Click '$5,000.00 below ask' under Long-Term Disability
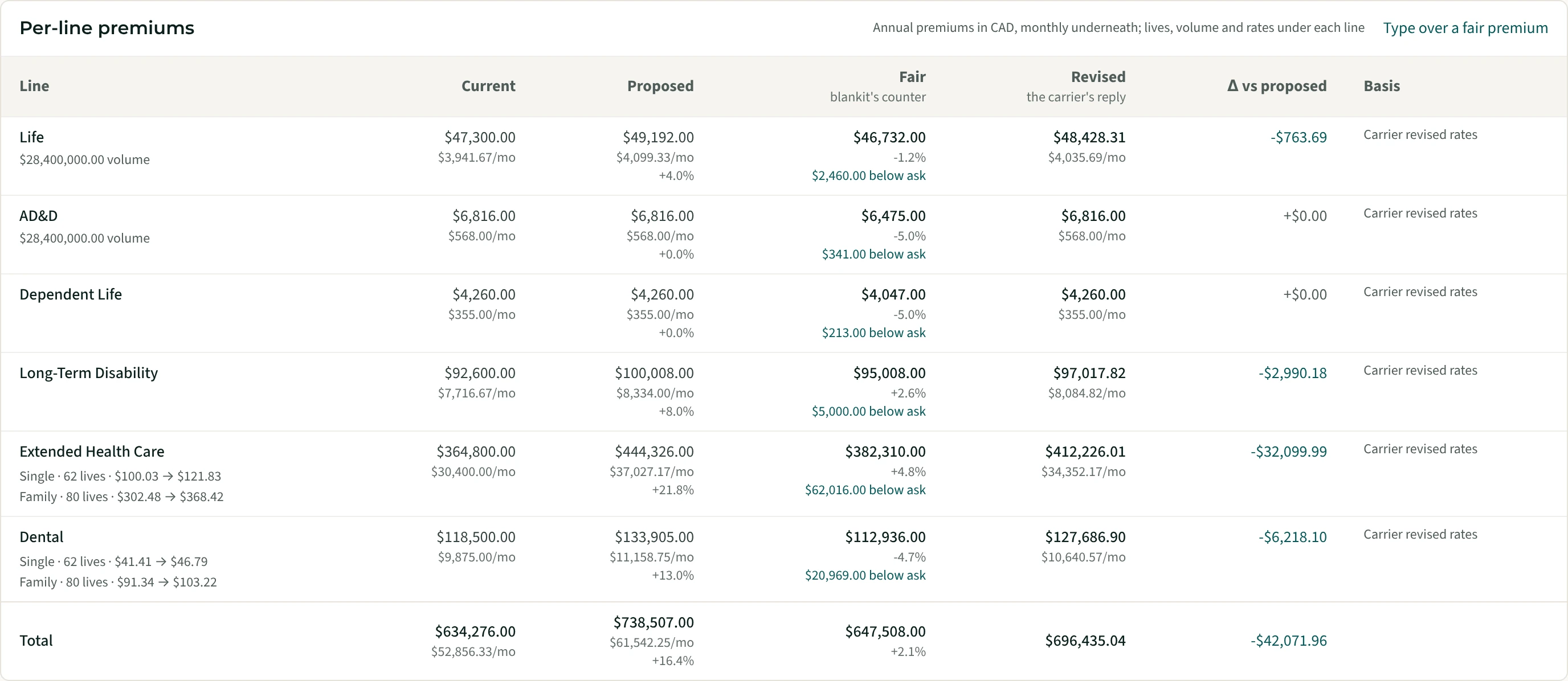Viewport: 1568px width, 681px height. [x=868, y=411]
